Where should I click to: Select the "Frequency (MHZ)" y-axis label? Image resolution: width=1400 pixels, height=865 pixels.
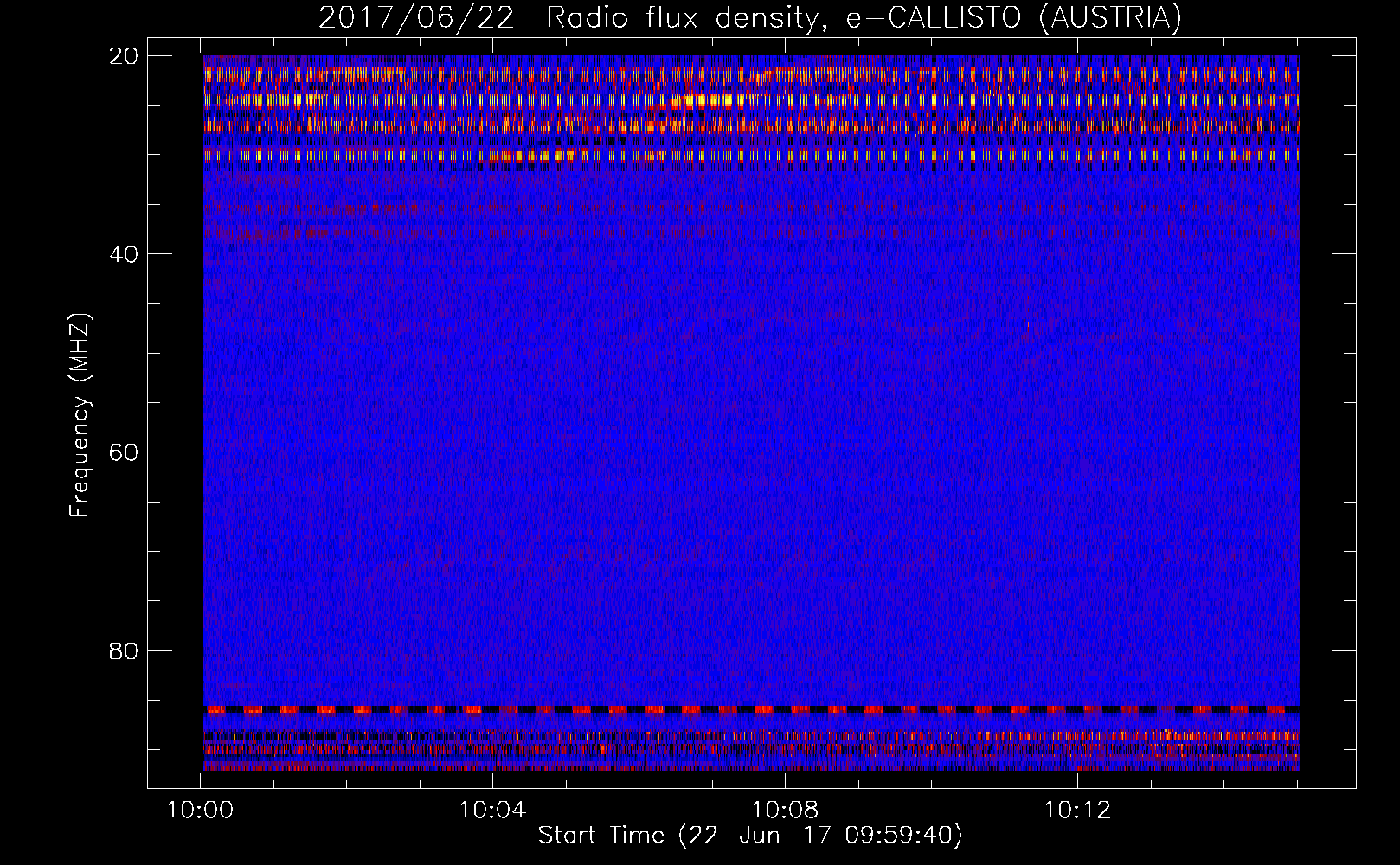click(x=80, y=415)
